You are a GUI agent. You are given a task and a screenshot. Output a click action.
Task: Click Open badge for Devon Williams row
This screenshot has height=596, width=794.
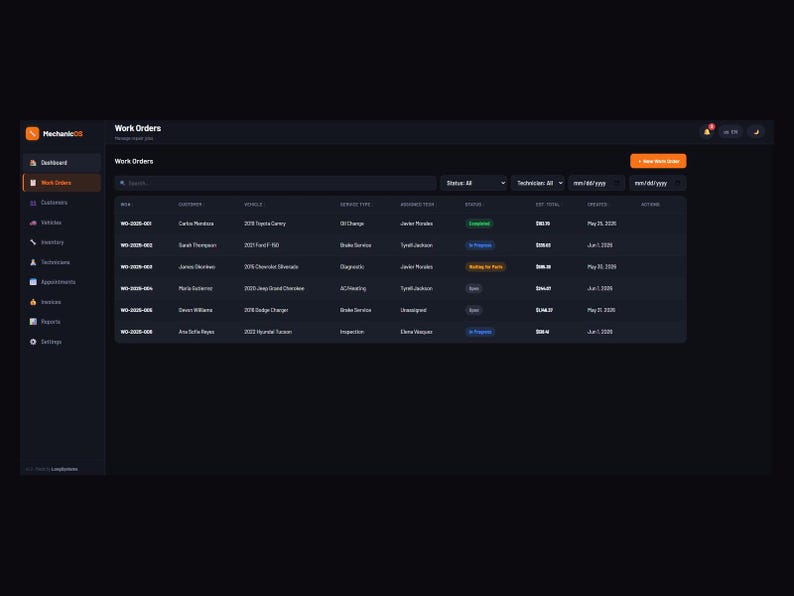(x=473, y=310)
